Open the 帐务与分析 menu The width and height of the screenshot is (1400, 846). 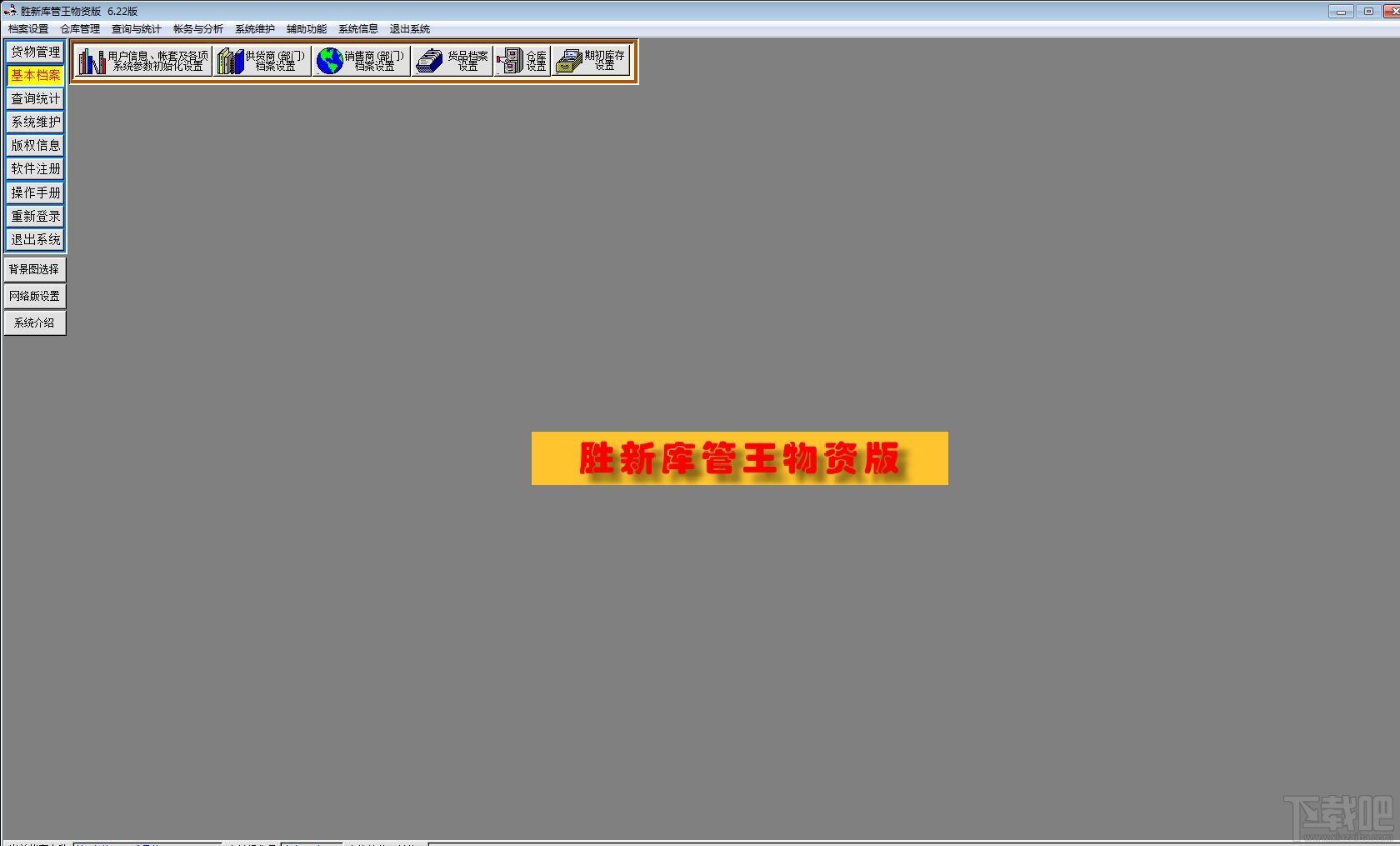[x=198, y=29]
